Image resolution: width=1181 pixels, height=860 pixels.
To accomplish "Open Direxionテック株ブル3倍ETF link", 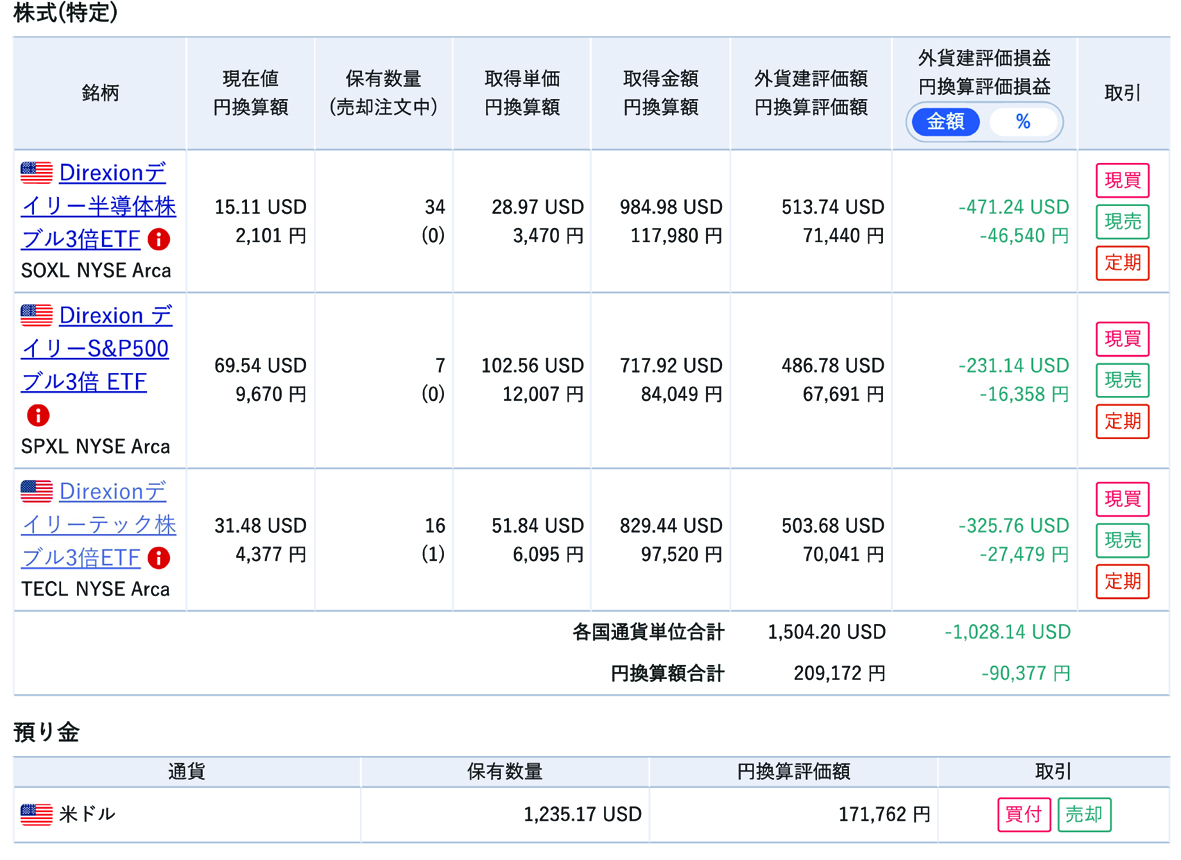I will 98,524.
